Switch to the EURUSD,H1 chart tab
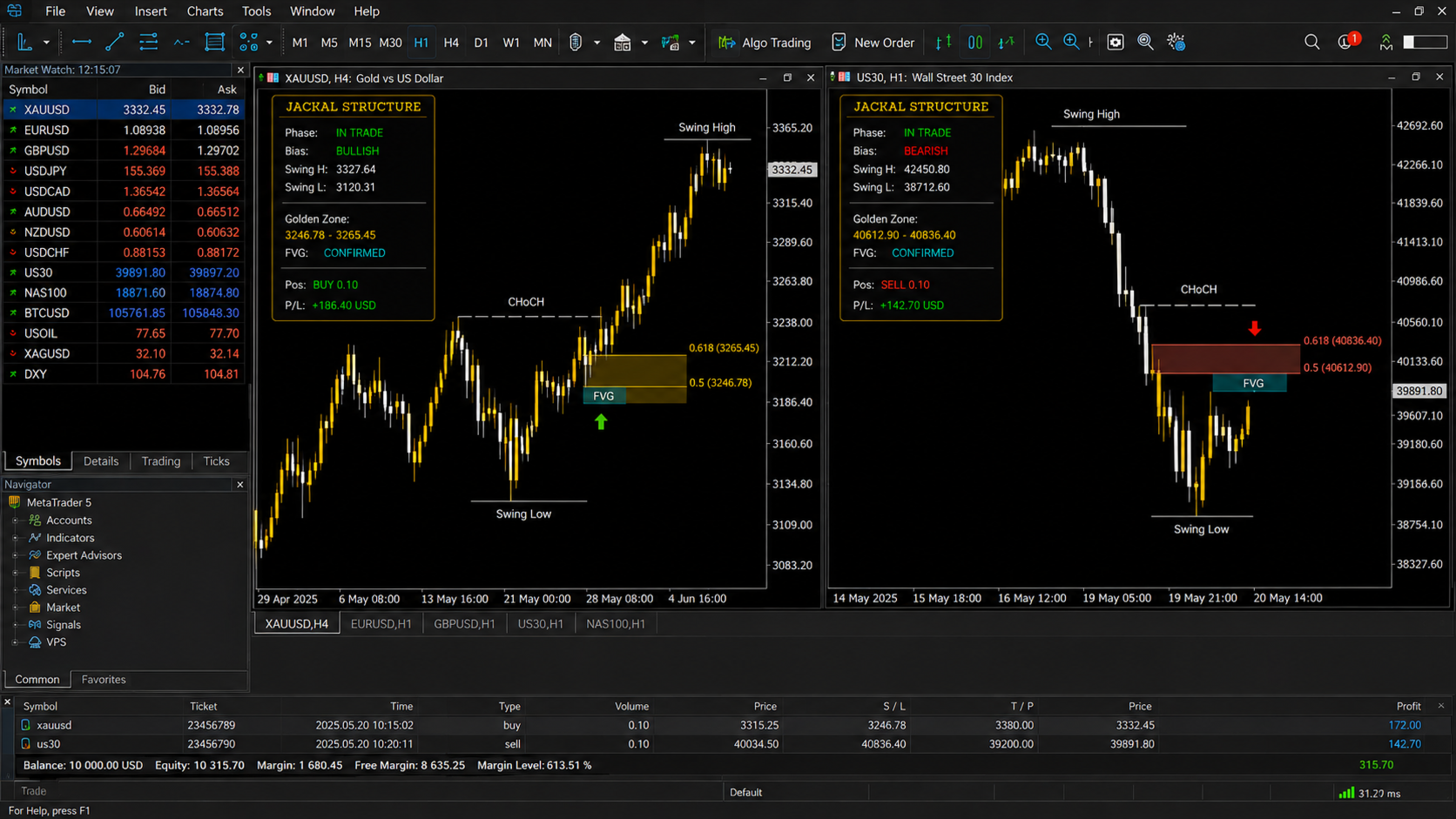 pos(381,624)
